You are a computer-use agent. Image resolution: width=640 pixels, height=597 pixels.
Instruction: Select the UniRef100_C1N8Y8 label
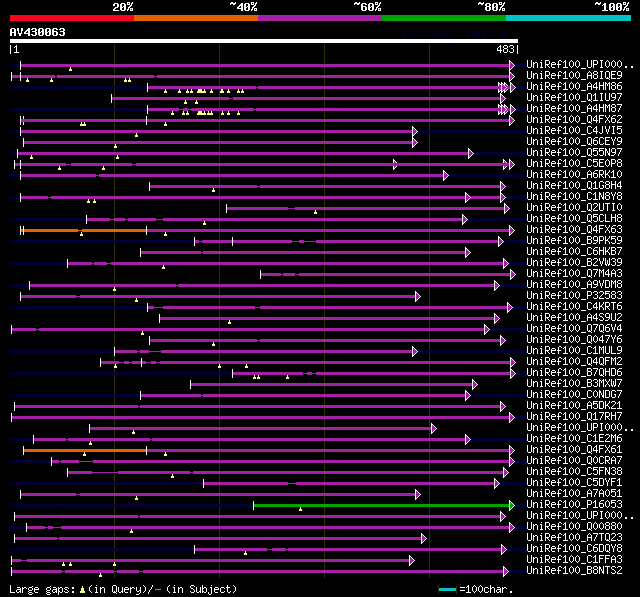pyautogui.click(x=574, y=197)
